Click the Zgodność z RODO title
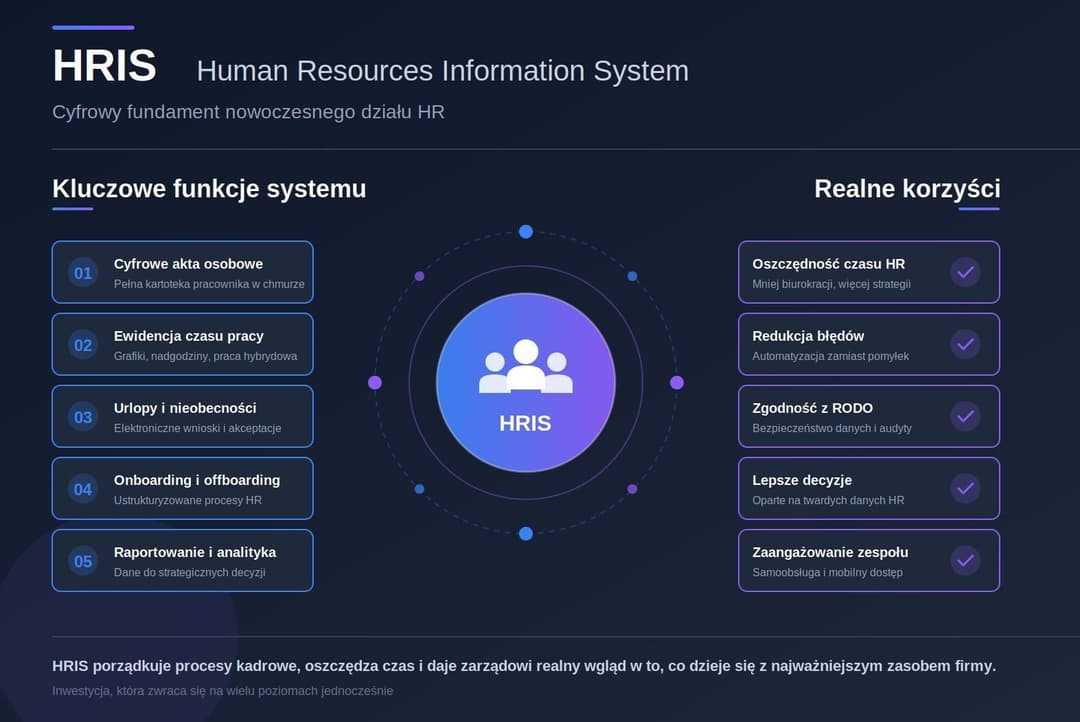This screenshot has width=1080, height=722. (x=813, y=408)
